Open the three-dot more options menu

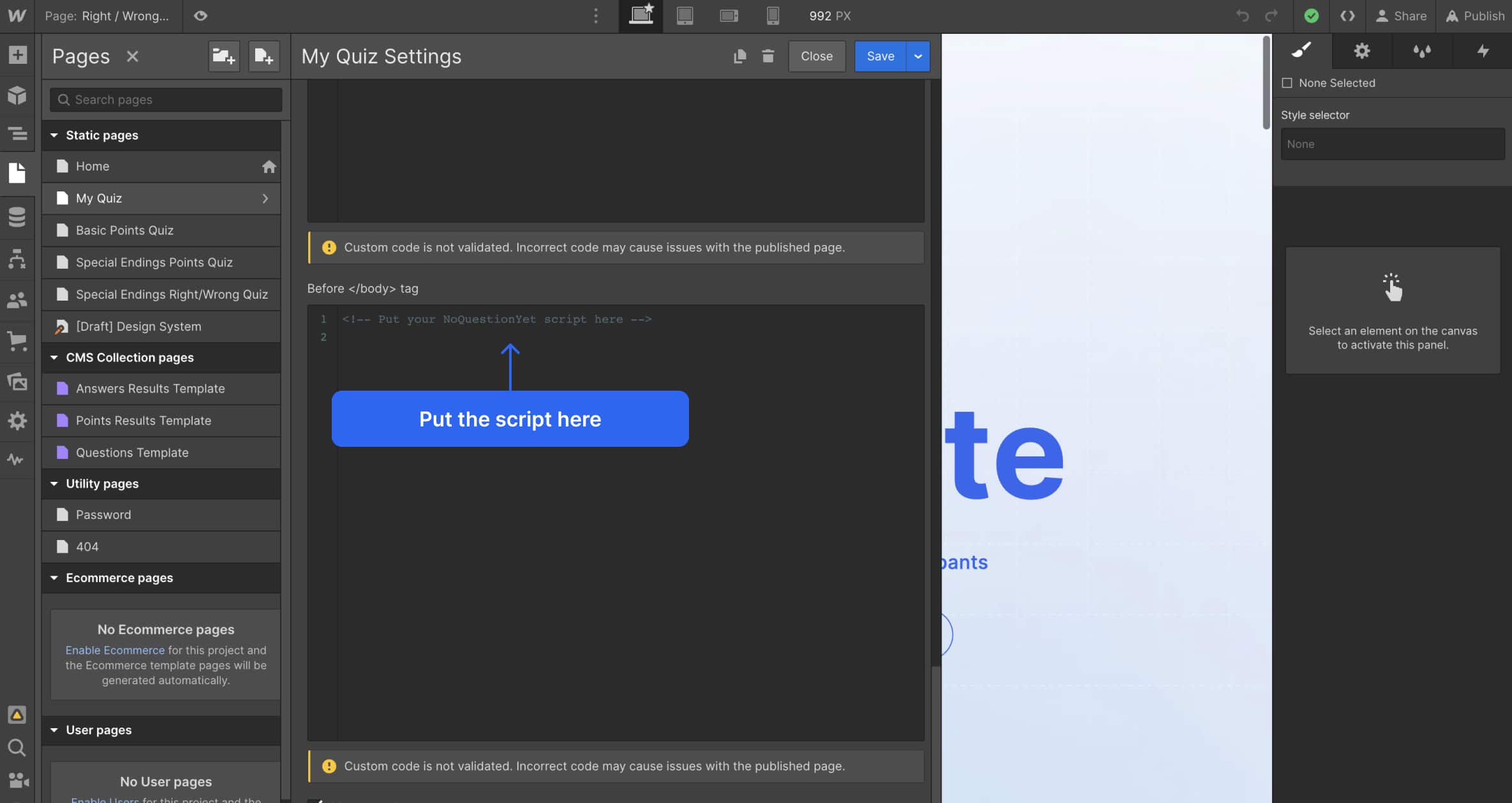(596, 16)
